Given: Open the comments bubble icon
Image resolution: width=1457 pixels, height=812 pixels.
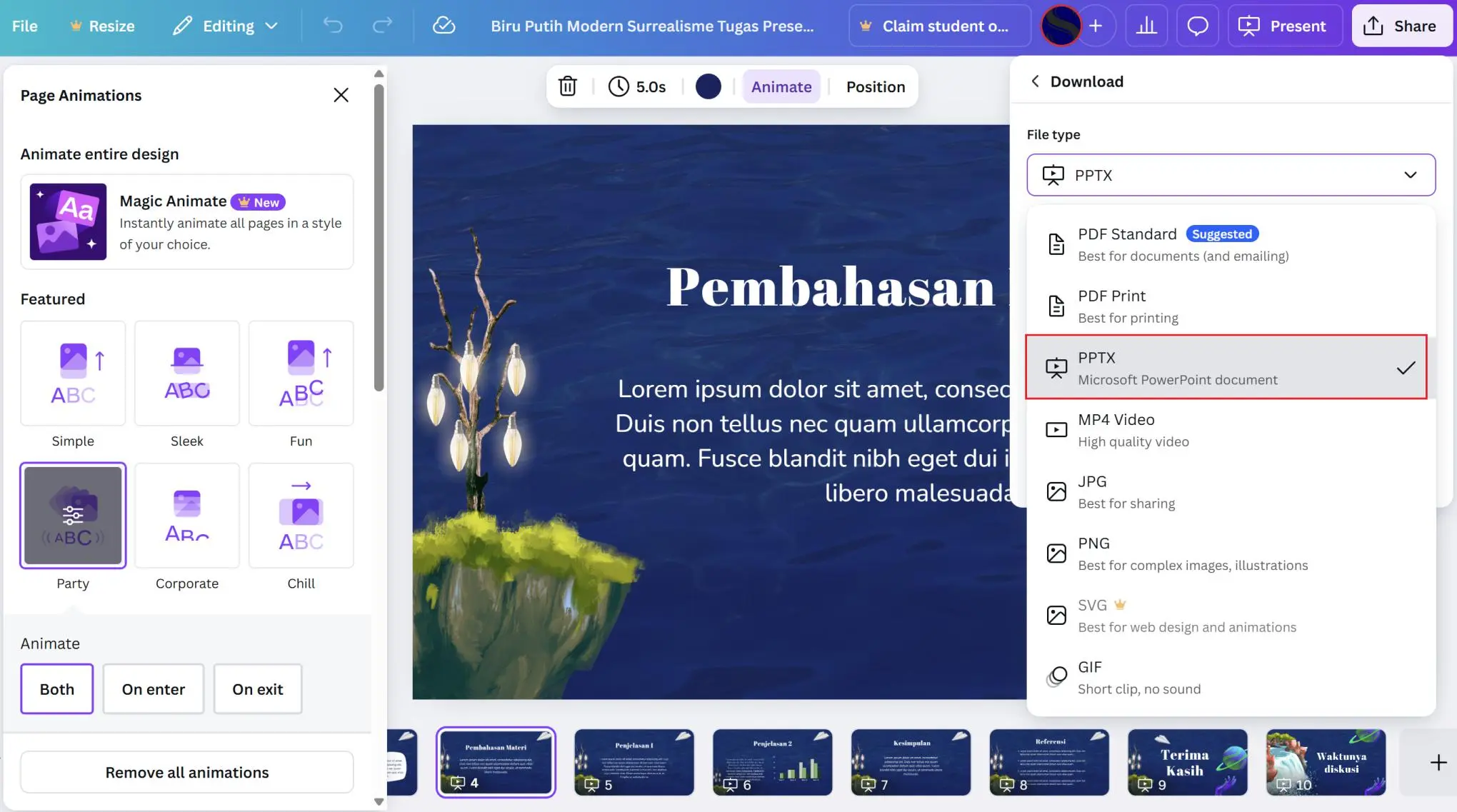Looking at the screenshot, I should [x=1198, y=26].
